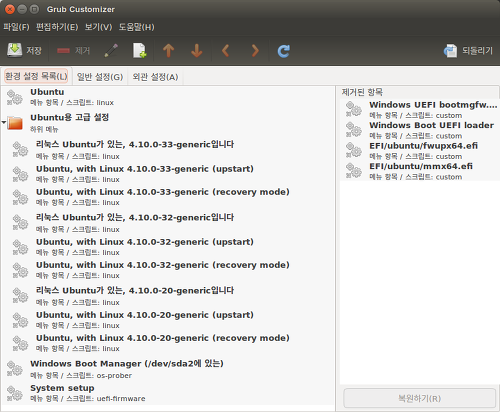Click gear icon of 4.10.0-20-generic (upstart) row
500x412 pixels.
[x=20, y=320]
